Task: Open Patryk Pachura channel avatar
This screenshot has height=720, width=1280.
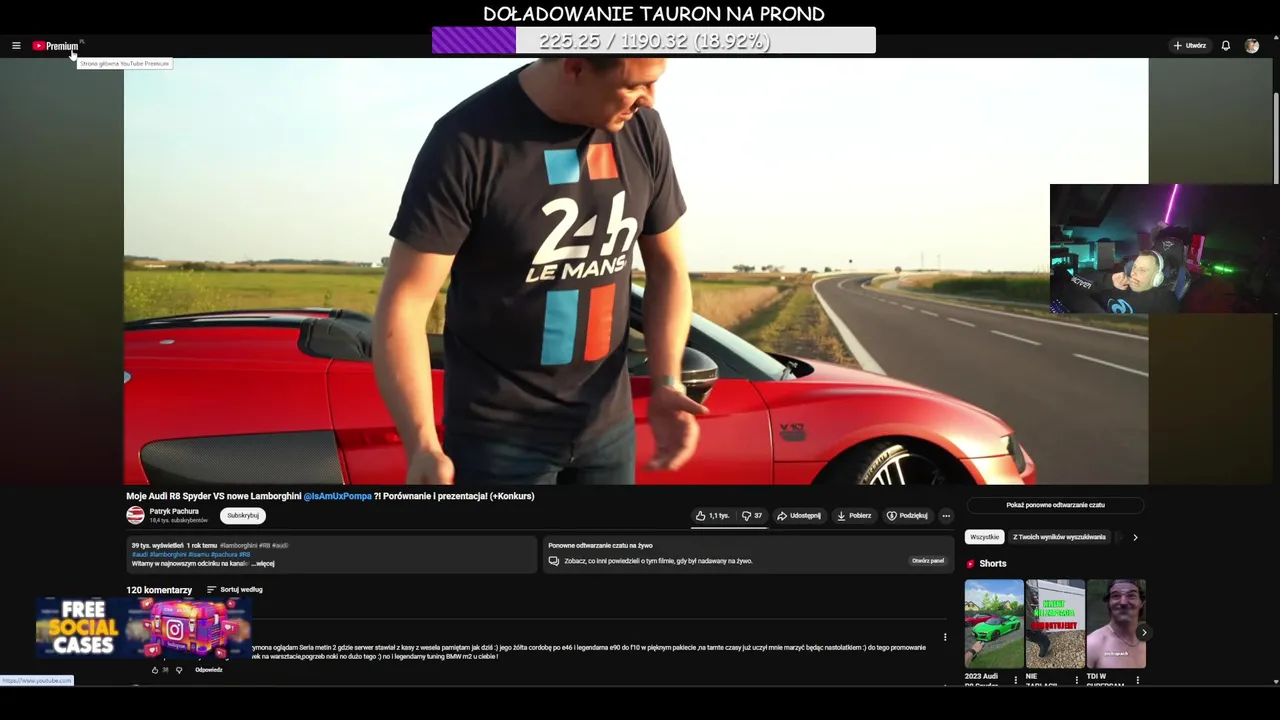Action: pyautogui.click(x=135, y=515)
